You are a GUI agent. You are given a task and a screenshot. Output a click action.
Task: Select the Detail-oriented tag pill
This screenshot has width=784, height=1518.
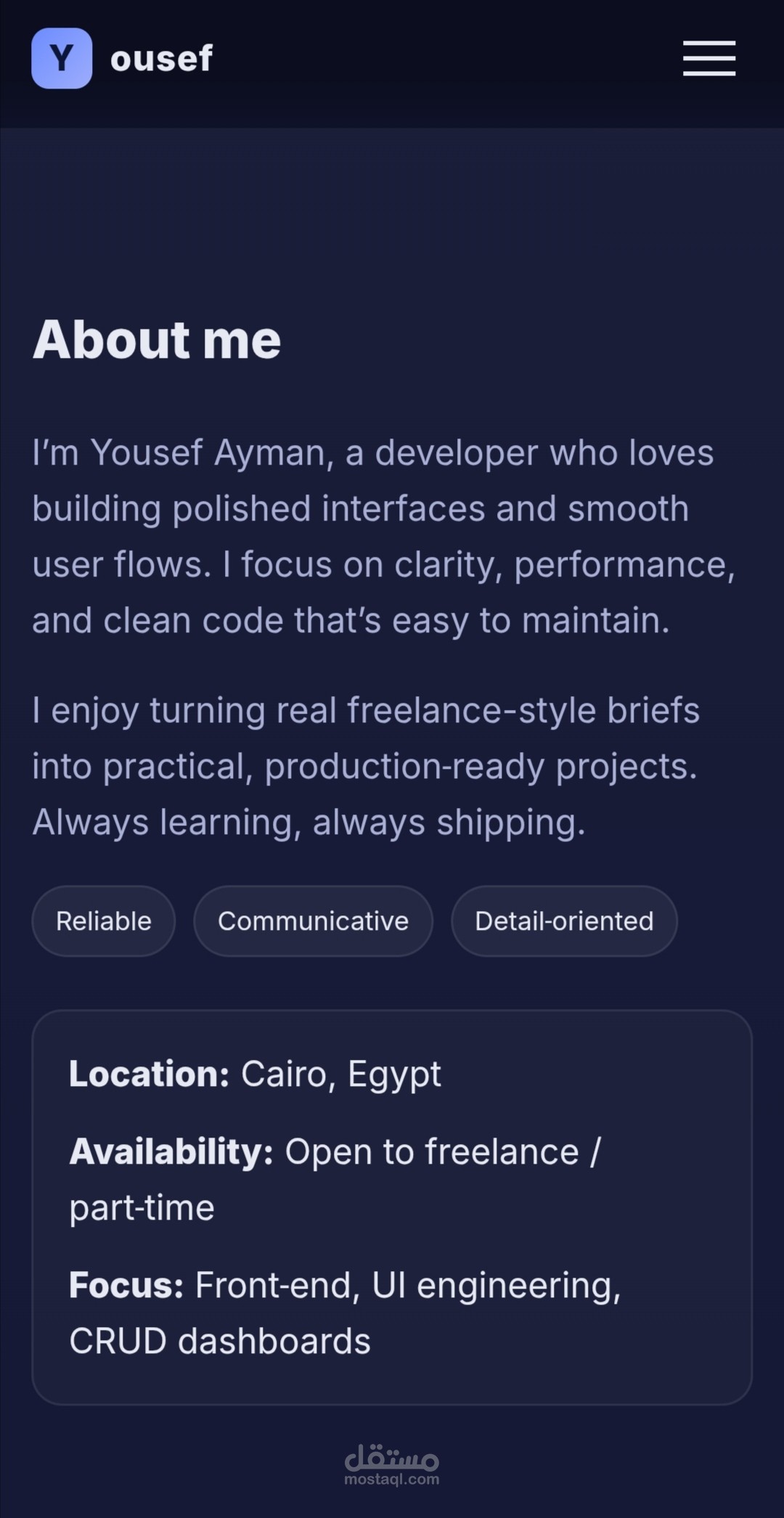(x=564, y=921)
